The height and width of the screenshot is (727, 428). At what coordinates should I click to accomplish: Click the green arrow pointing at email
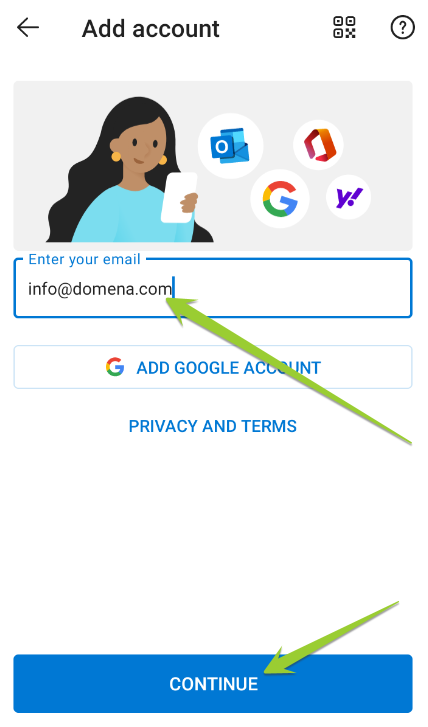288,370
